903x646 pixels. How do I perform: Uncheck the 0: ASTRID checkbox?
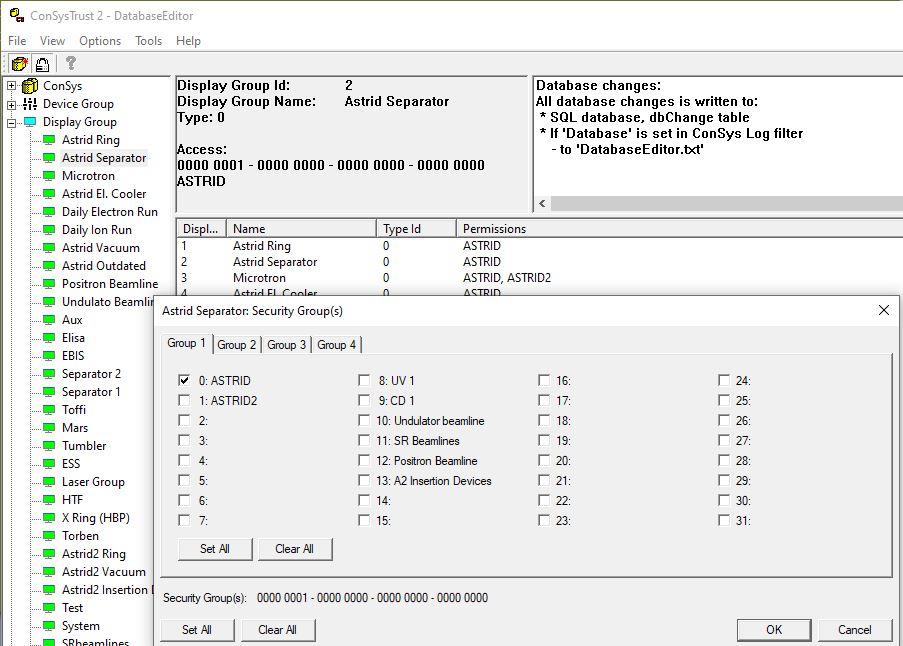[x=184, y=380]
